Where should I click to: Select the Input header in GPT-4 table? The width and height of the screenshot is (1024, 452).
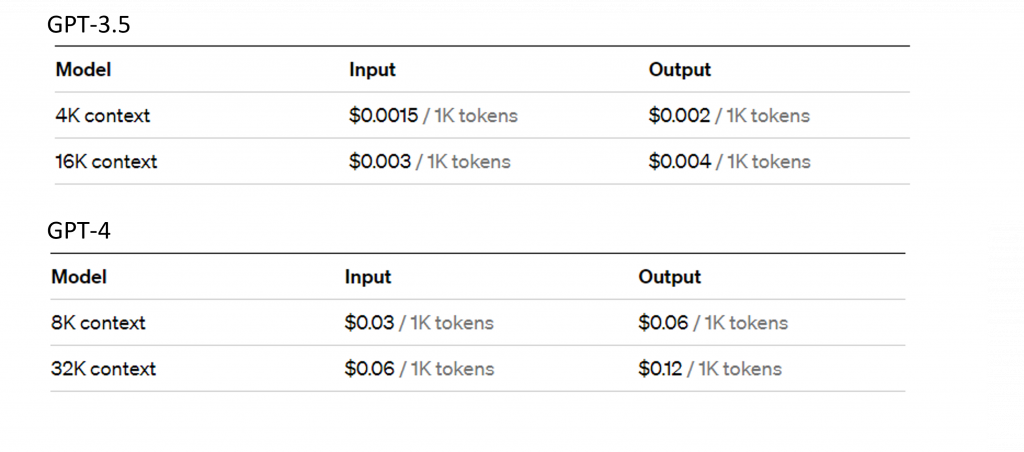[x=367, y=277]
